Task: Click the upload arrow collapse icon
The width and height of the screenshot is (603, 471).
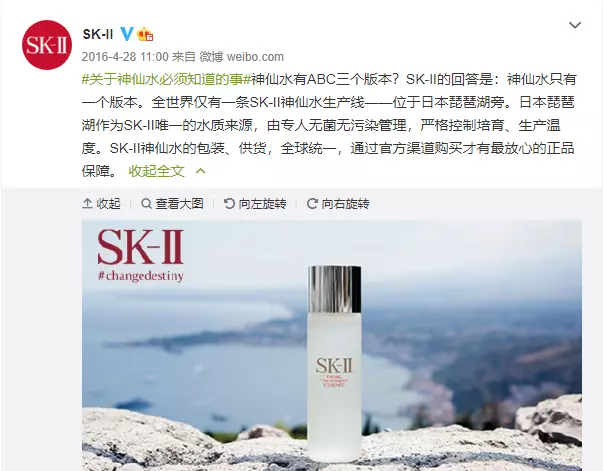Action: [x=87, y=203]
